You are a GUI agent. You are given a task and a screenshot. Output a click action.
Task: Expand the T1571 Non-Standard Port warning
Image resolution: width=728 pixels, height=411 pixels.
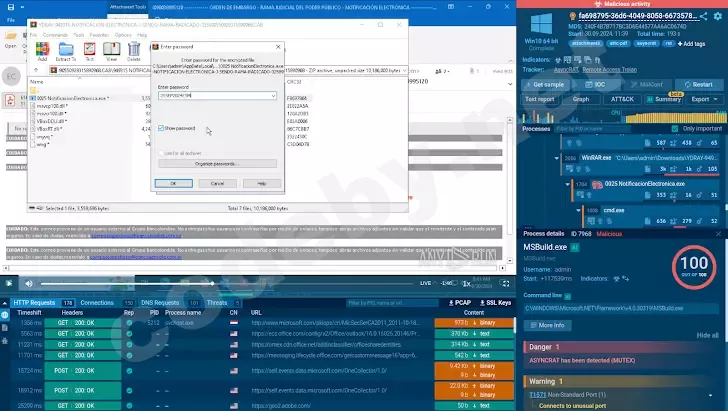[x=710, y=395]
